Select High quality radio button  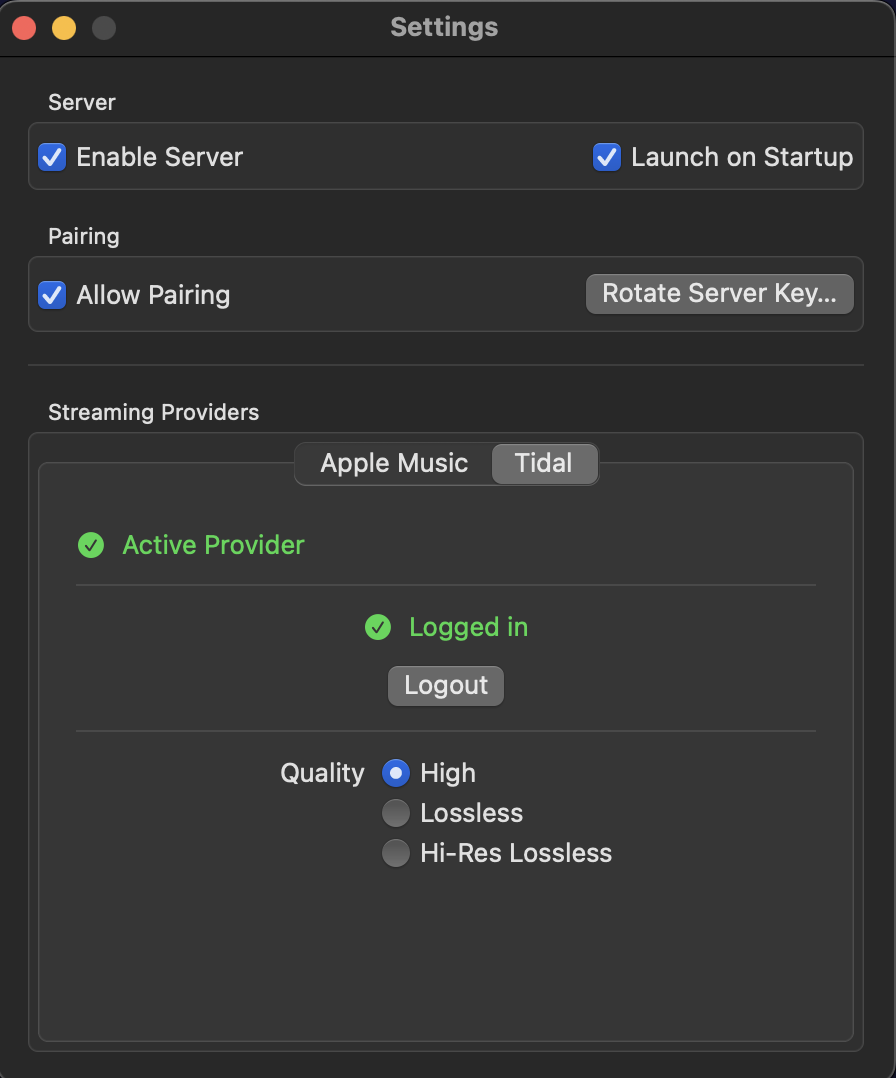pyautogui.click(x=395, y=773)
